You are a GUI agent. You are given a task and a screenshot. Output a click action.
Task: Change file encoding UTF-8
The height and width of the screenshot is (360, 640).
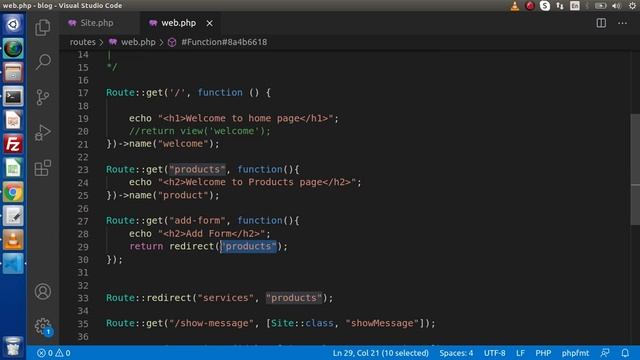point(495,353)
